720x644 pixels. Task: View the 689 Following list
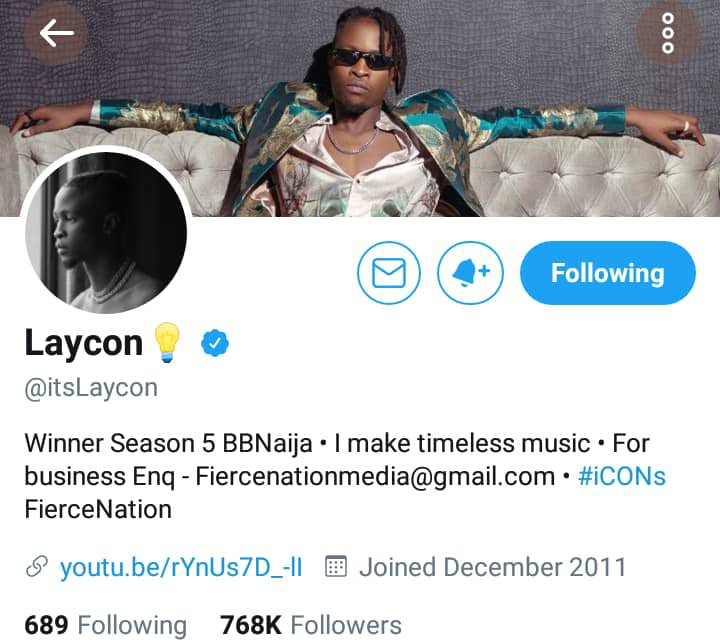106,625
